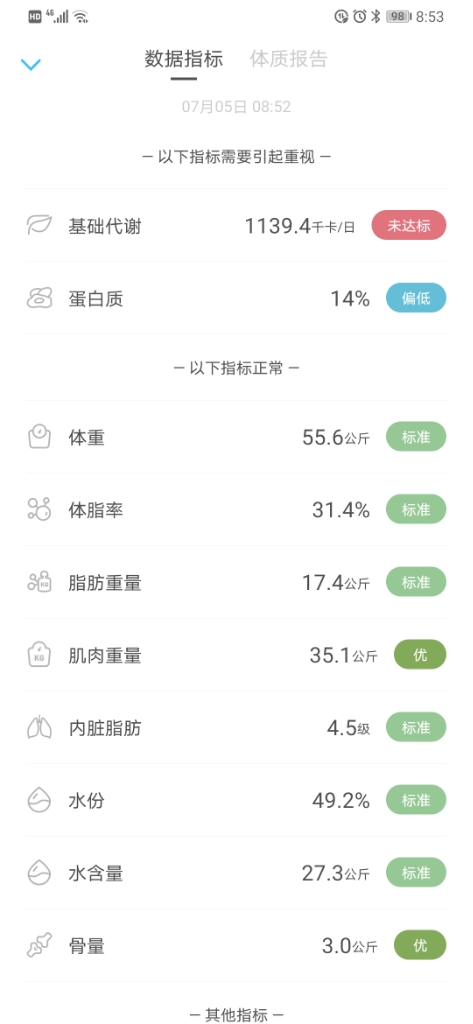Tap the 优 badge for 肌肉重量
Image resolution: width=473 pixels, height=1024 pixels.
(x=420, y=655)
